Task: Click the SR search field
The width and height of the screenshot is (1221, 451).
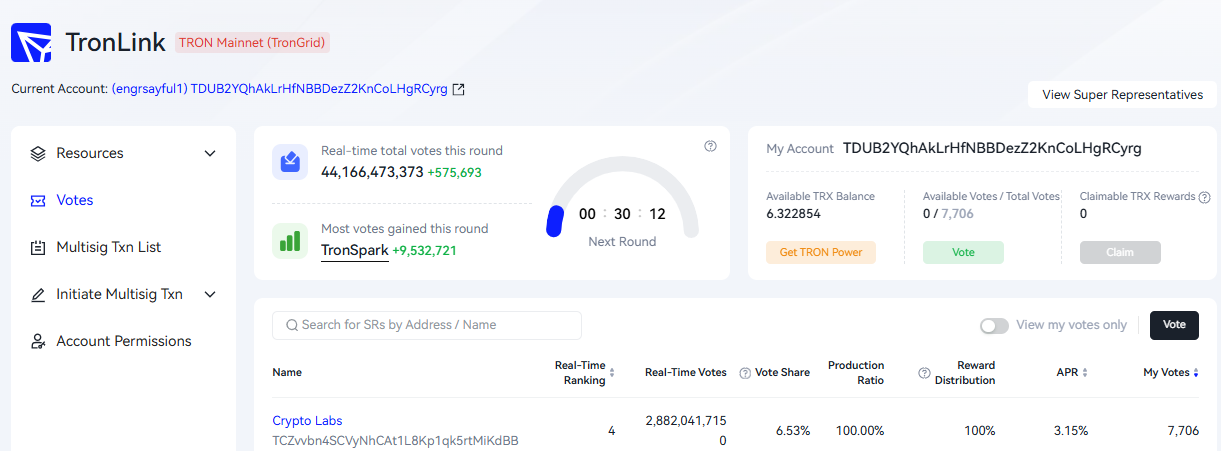Action: tap(427, 325)
